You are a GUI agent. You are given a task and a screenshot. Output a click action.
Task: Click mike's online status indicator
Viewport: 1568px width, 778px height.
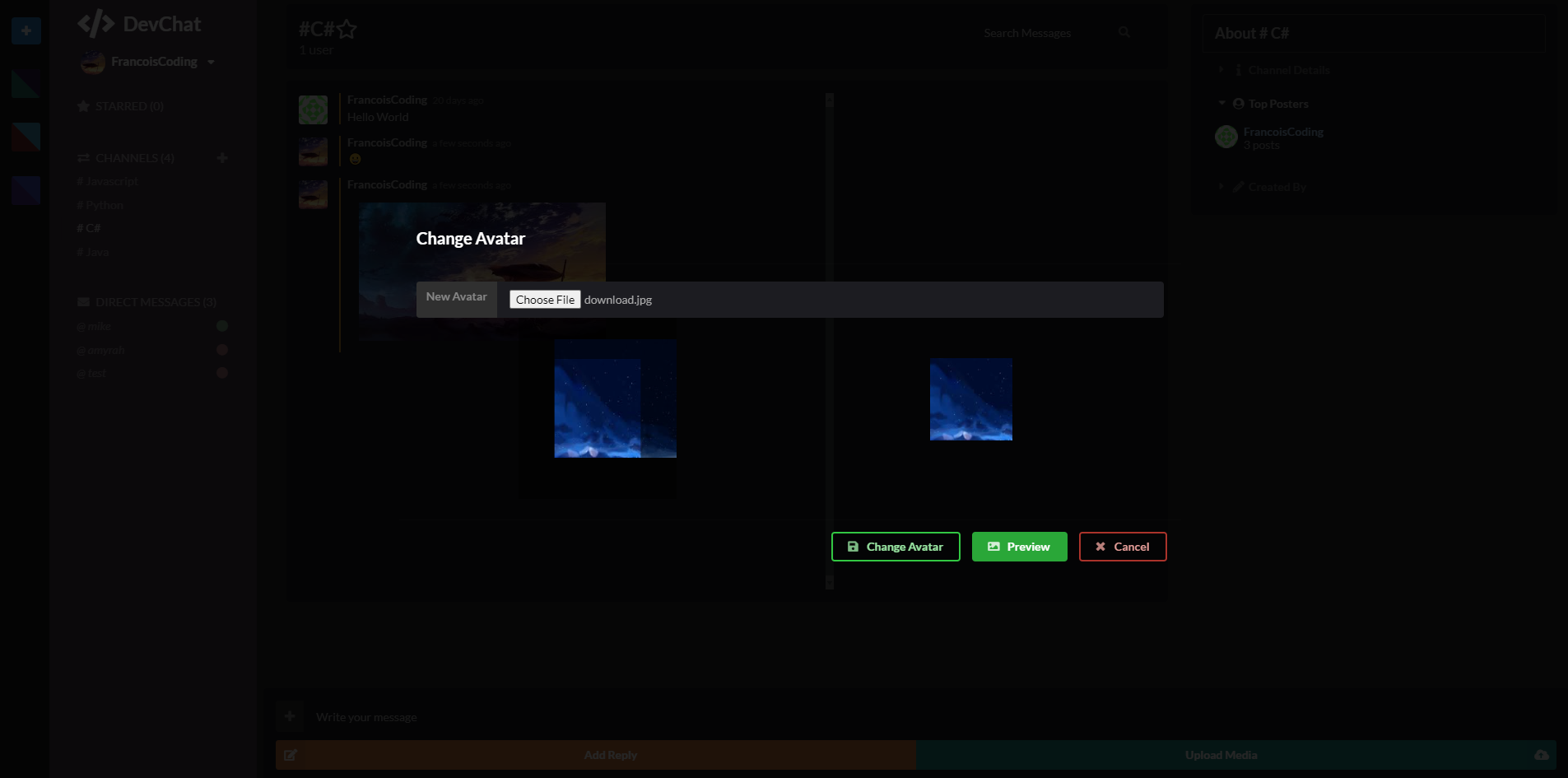(222, 326)
